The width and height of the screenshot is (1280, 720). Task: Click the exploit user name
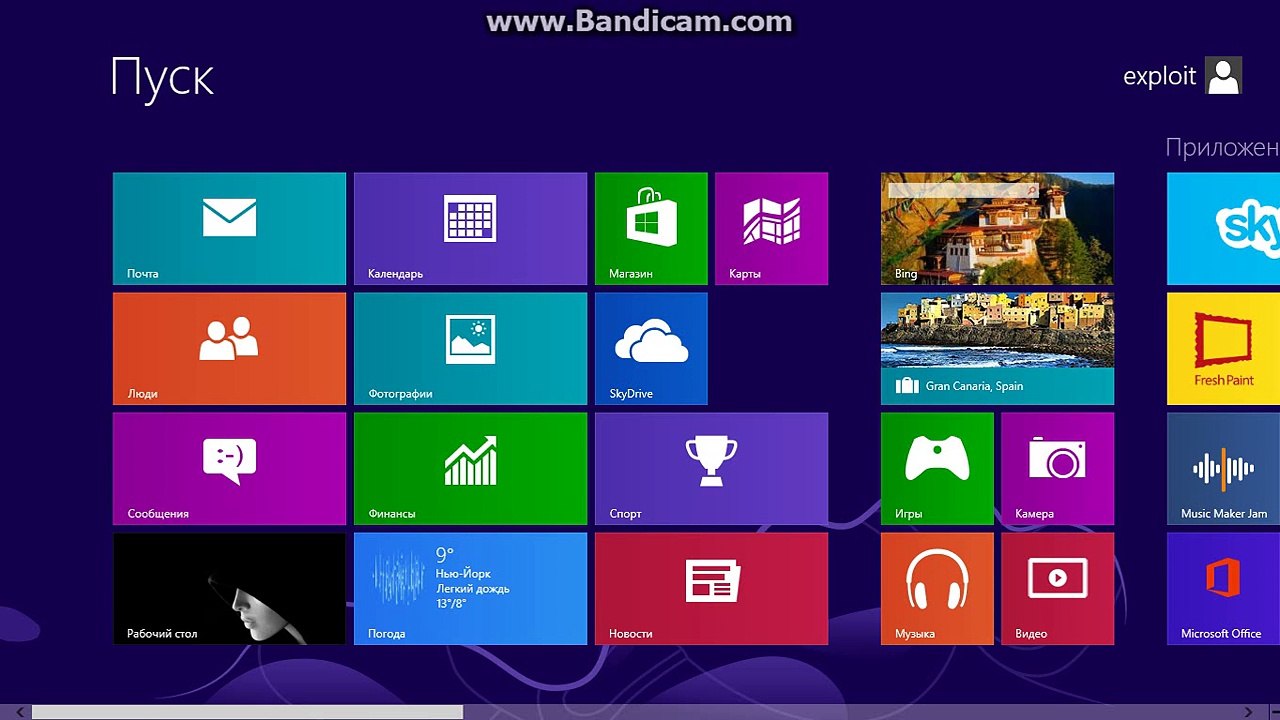(x=1160, y=77)
